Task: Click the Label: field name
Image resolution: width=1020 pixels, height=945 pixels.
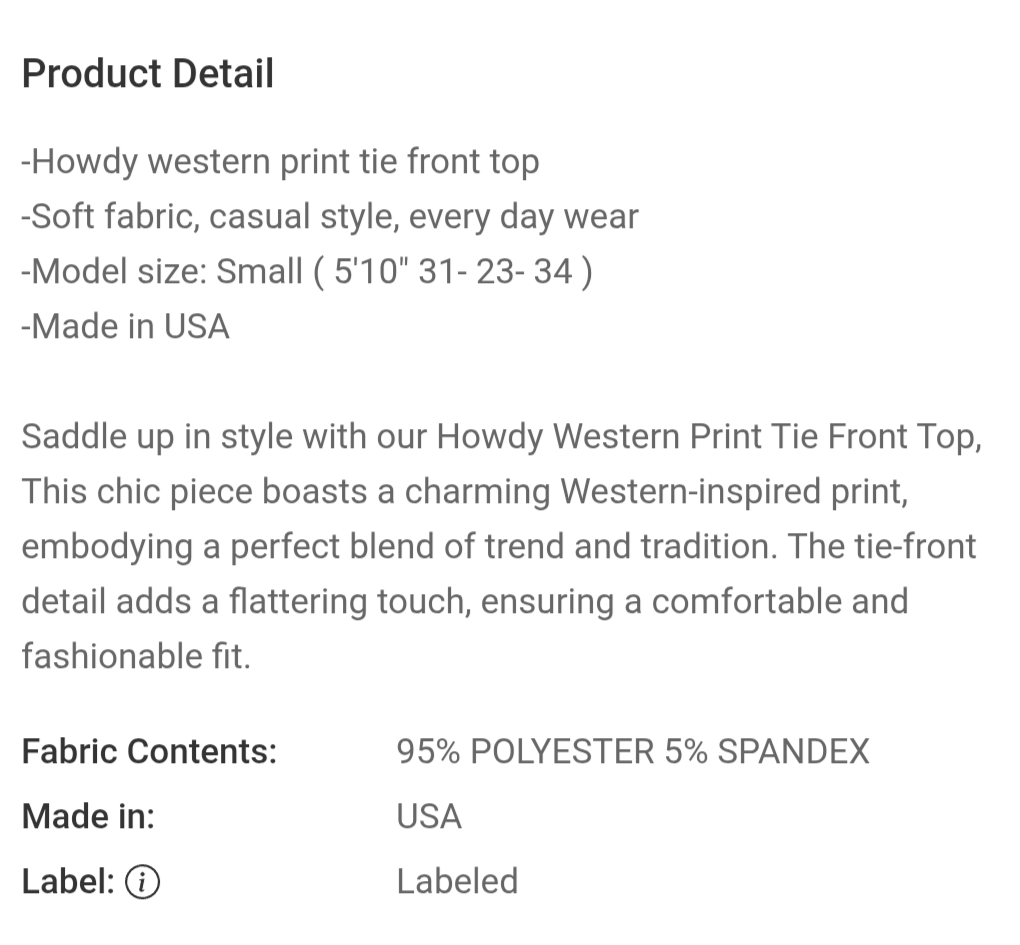Action: click(68, 881)
